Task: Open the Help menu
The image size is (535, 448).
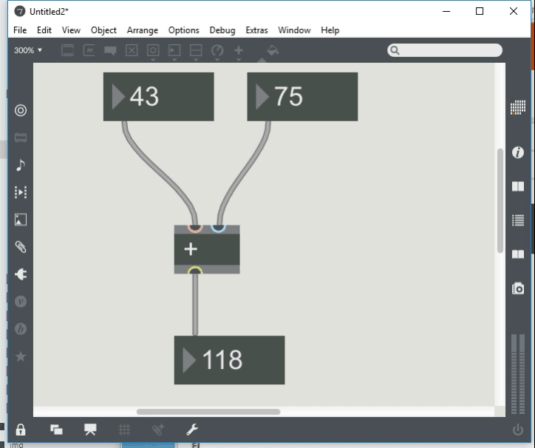Action: 330,30
